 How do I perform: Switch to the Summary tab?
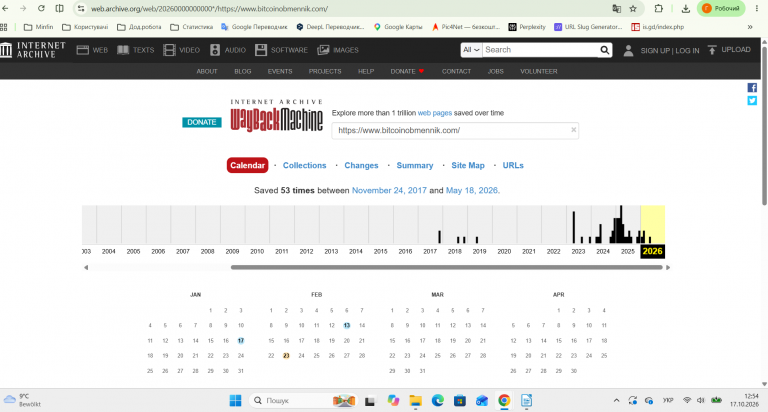[415, 166]
